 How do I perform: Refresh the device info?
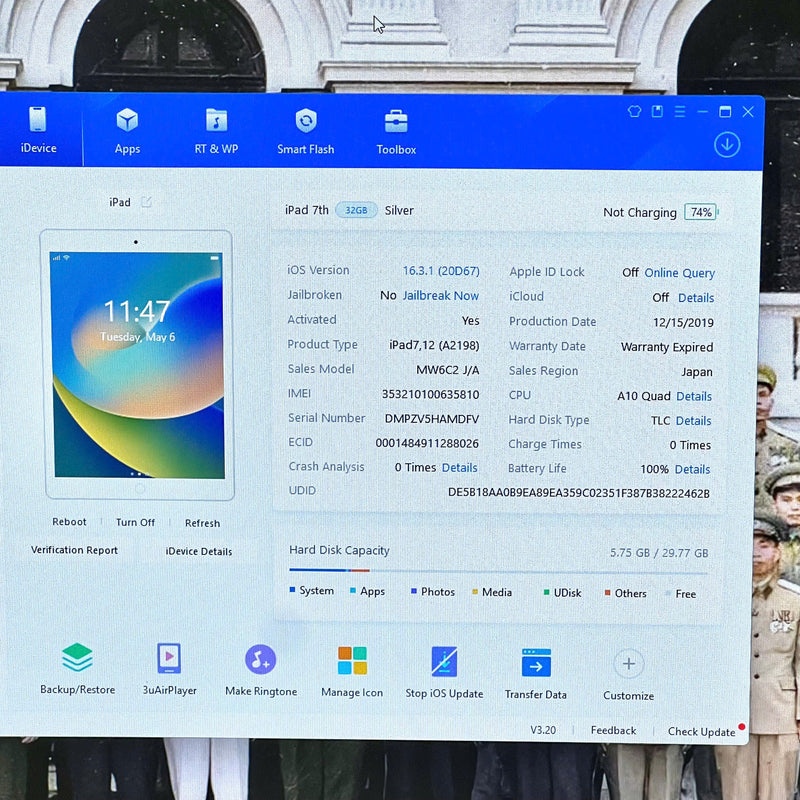coord(203,523)
